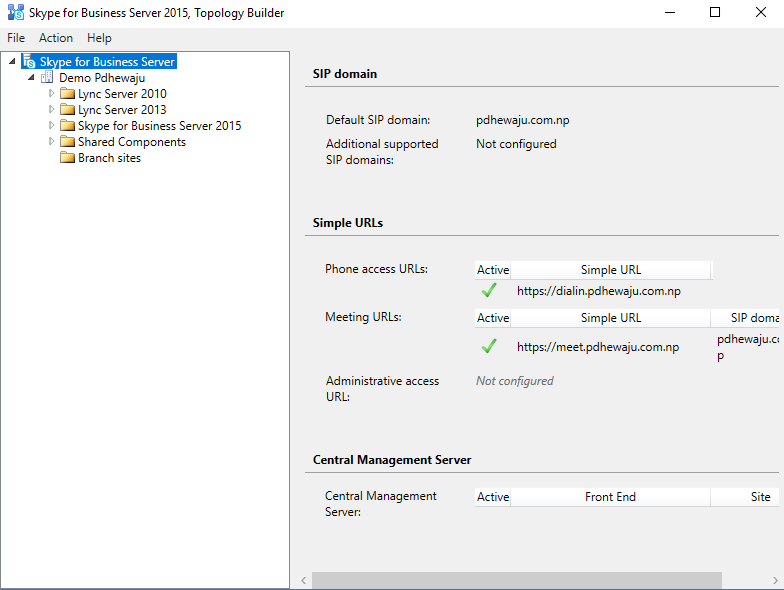This screenshot has height=590, width=784.
Task: Open the Help menu
Action: (x=99, y=38)
